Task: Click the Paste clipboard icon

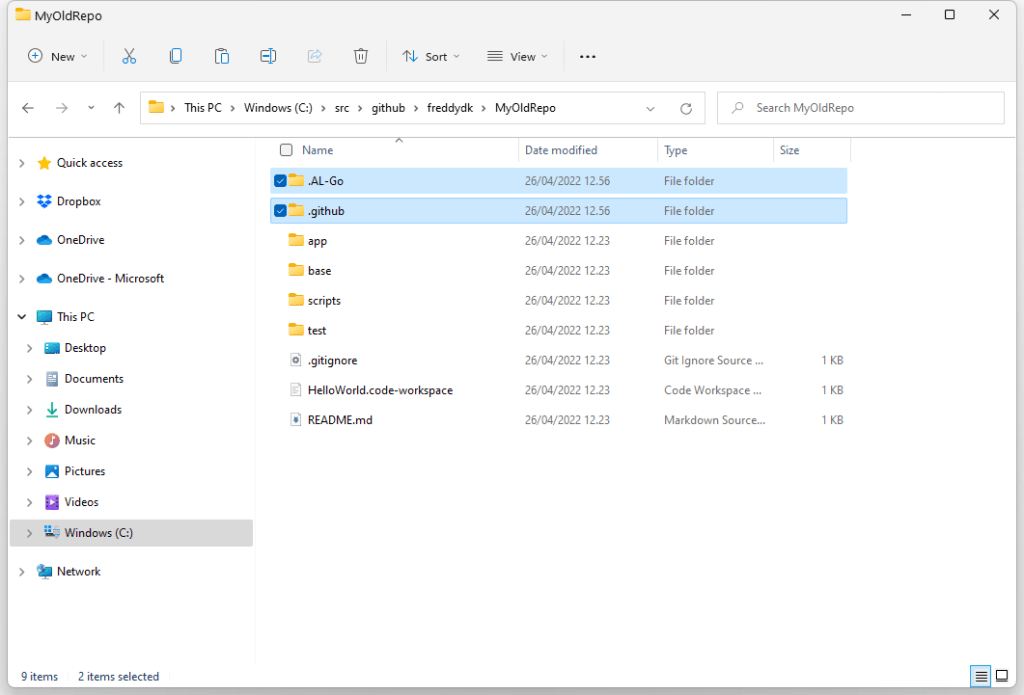Action: coord(222,57)
